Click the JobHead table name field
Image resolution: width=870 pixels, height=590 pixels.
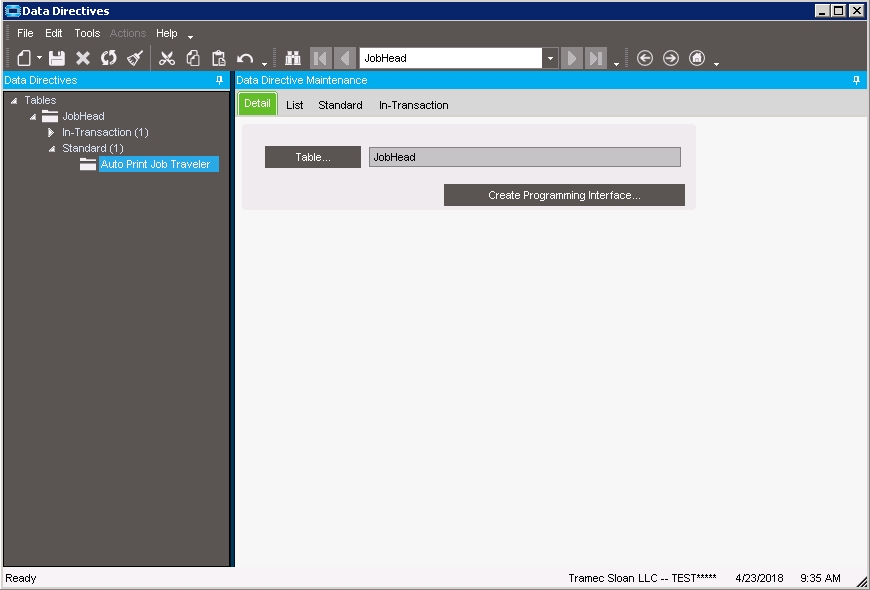coord(525,157)
